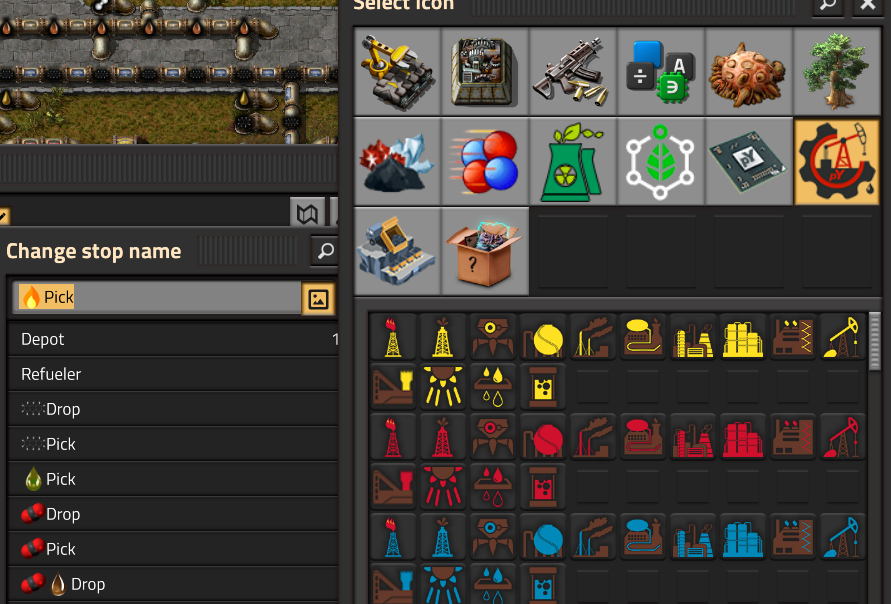Click the icon list vertical scrollbar
Viewport: 891px width, 604px height.
coord(875,342)
